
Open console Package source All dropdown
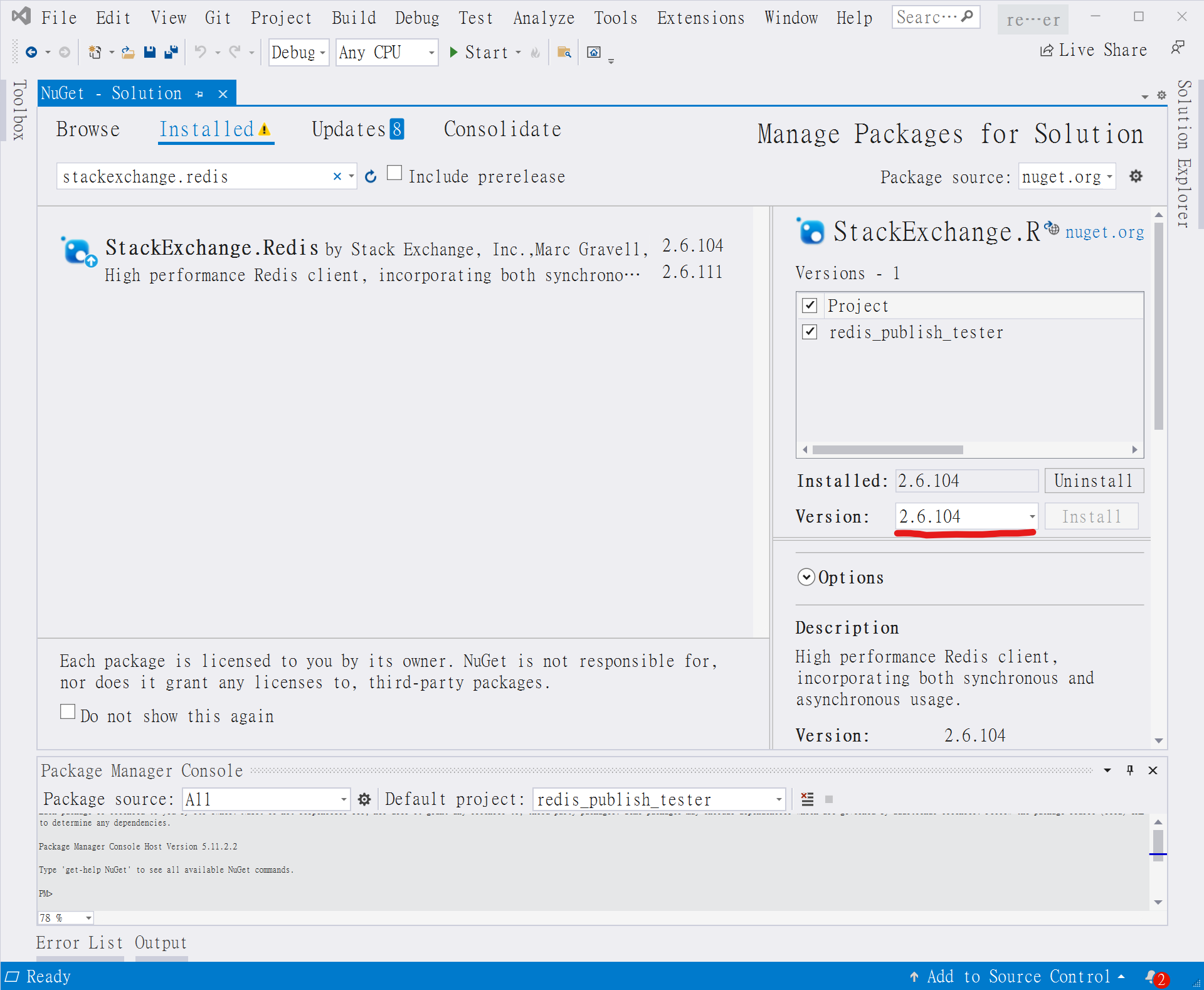266,799
